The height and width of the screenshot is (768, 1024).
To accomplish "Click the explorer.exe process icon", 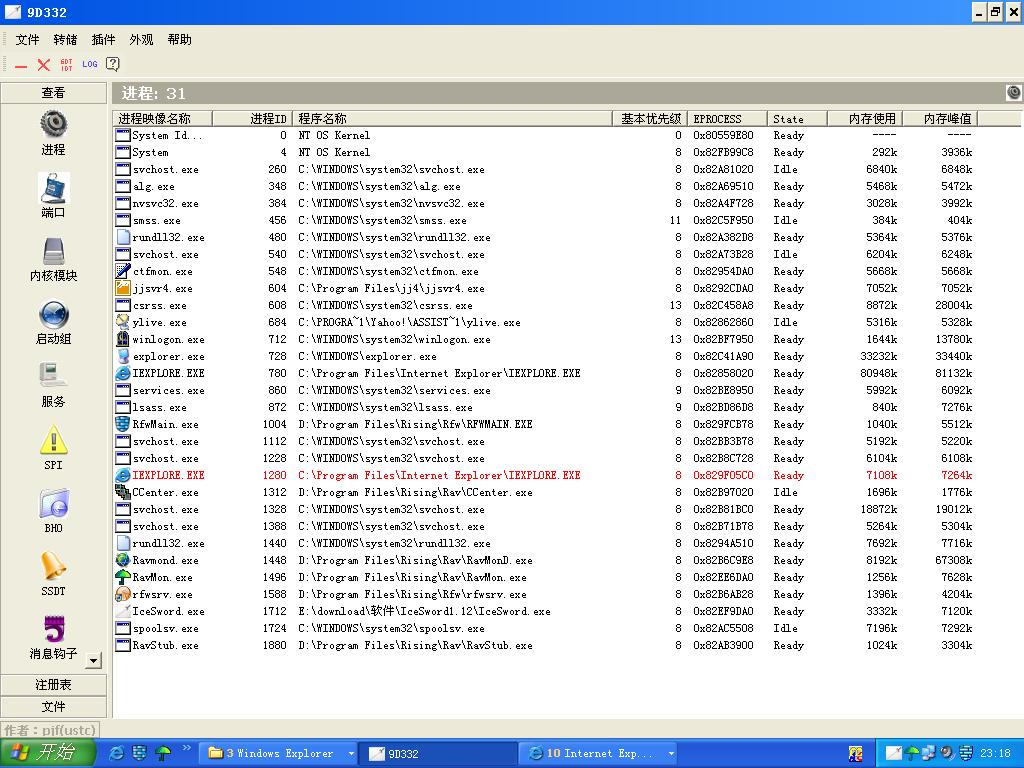I will point(123,356).
